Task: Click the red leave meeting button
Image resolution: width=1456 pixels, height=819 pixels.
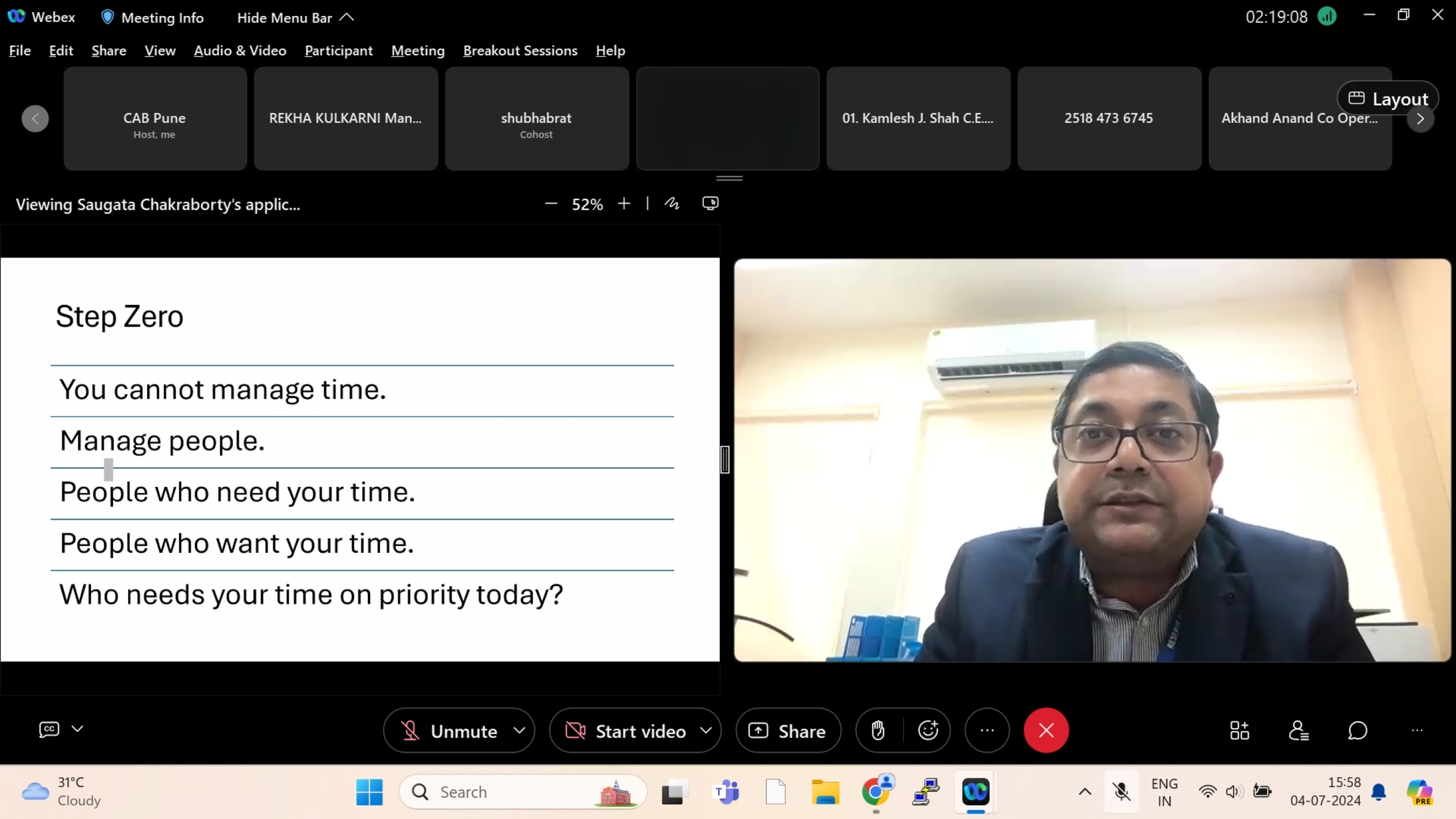Action: tap(1046, 730)
